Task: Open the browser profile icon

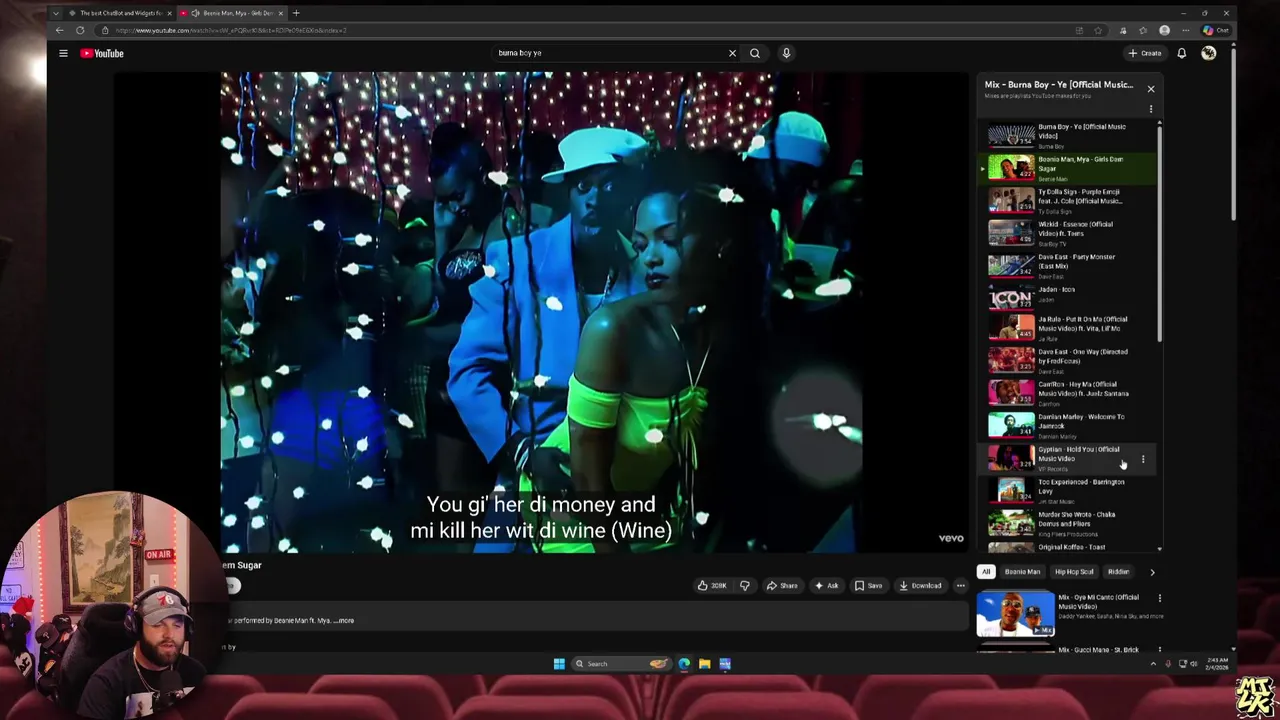Action: [x=1164, y=30]
